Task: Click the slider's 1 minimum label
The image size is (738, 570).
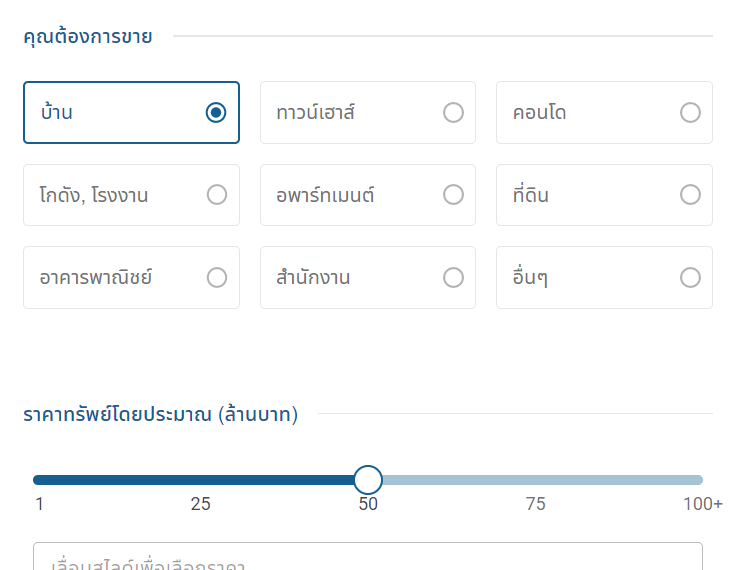Action: click(x=39, y=504)
